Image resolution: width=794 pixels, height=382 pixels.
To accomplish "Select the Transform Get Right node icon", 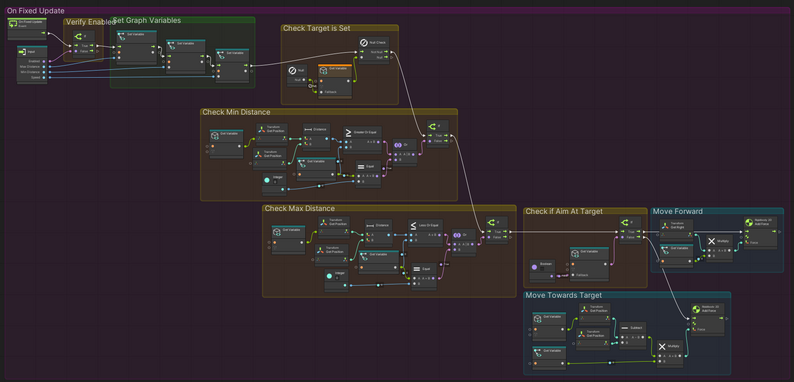I will tap(666, 226).
